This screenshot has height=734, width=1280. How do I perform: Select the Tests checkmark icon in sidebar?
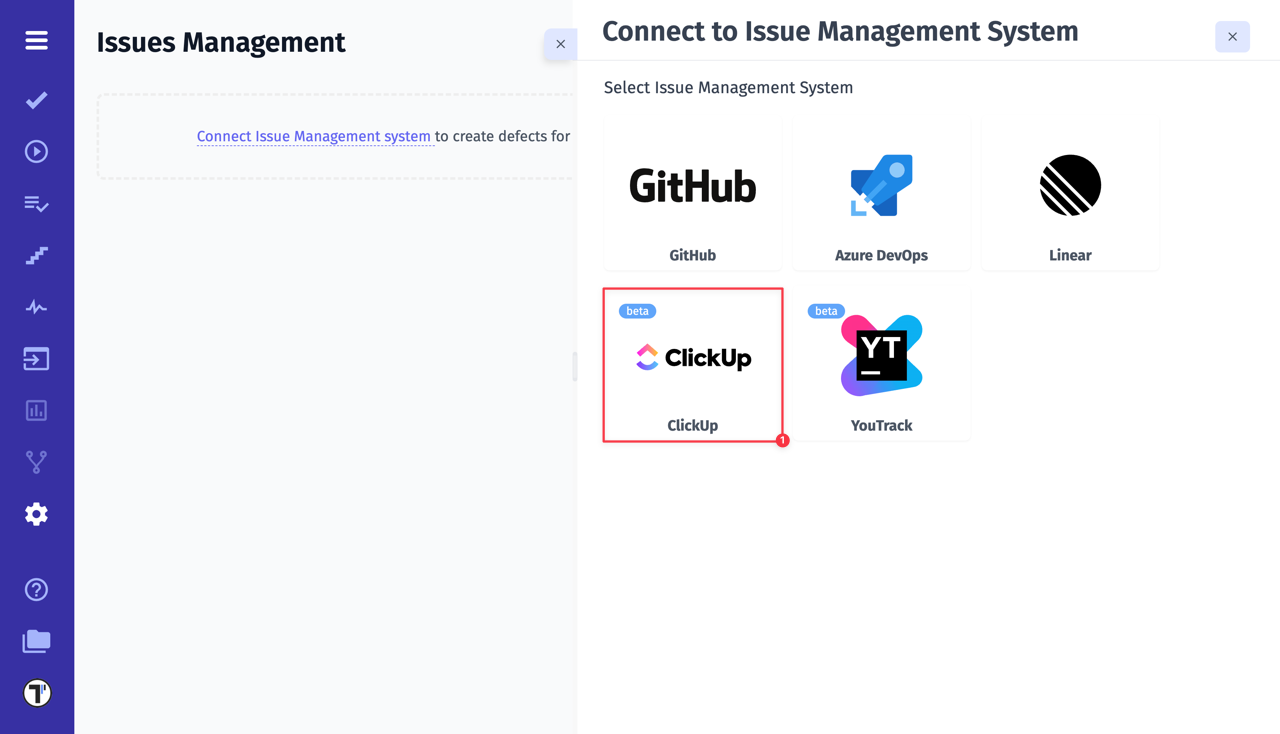36,100
